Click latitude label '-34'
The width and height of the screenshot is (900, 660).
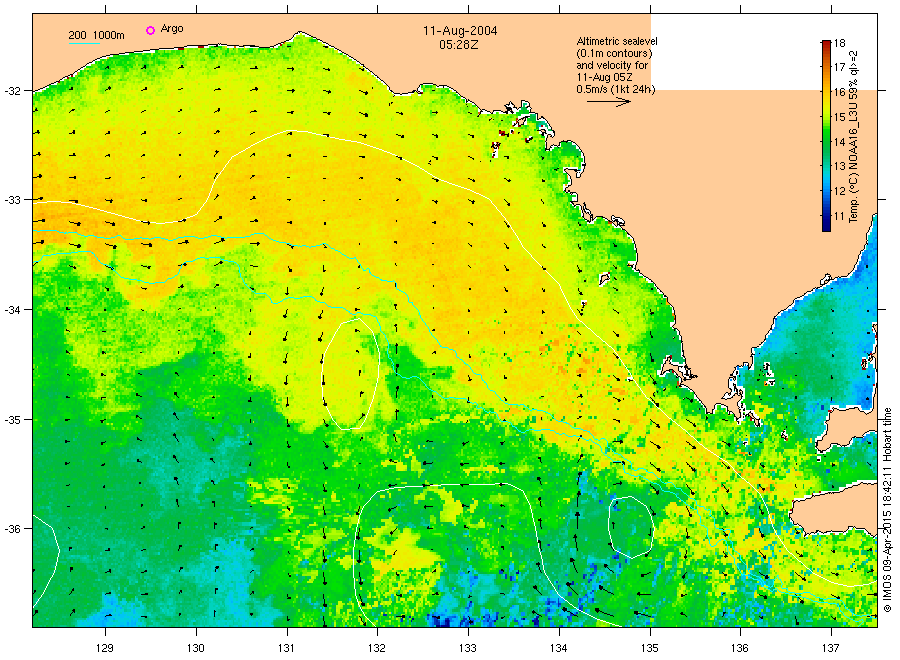tap(13, 310)
